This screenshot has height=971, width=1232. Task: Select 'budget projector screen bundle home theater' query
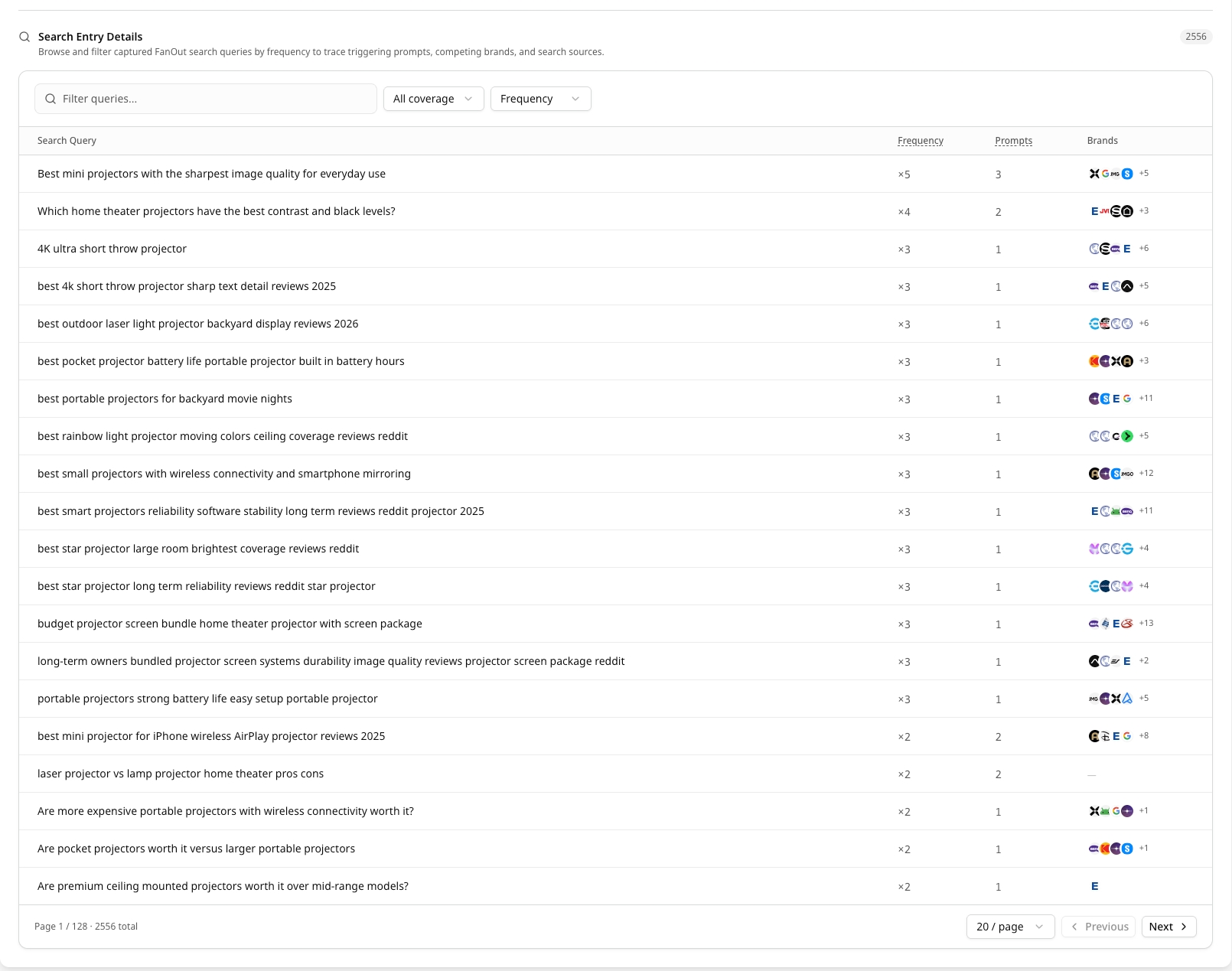[x=230, y=624]
